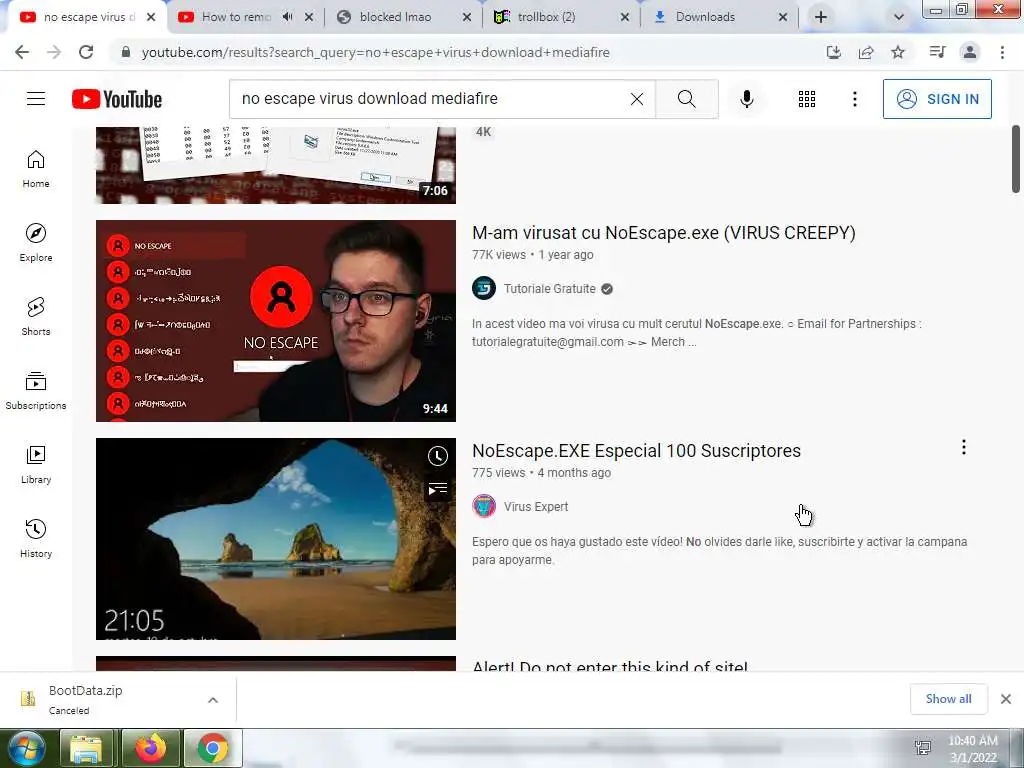Open the Tutoriale Gratuite channel
The height and width of the screenshot is (768, 1024).
coord(549,289)
